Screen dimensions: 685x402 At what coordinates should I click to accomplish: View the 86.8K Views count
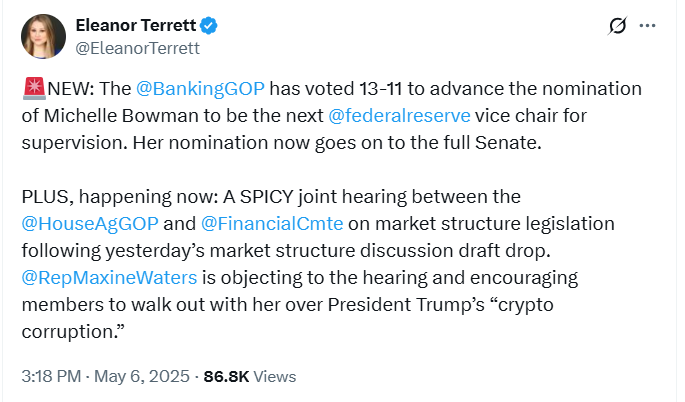pyautogui.click(x=249, y=377)
